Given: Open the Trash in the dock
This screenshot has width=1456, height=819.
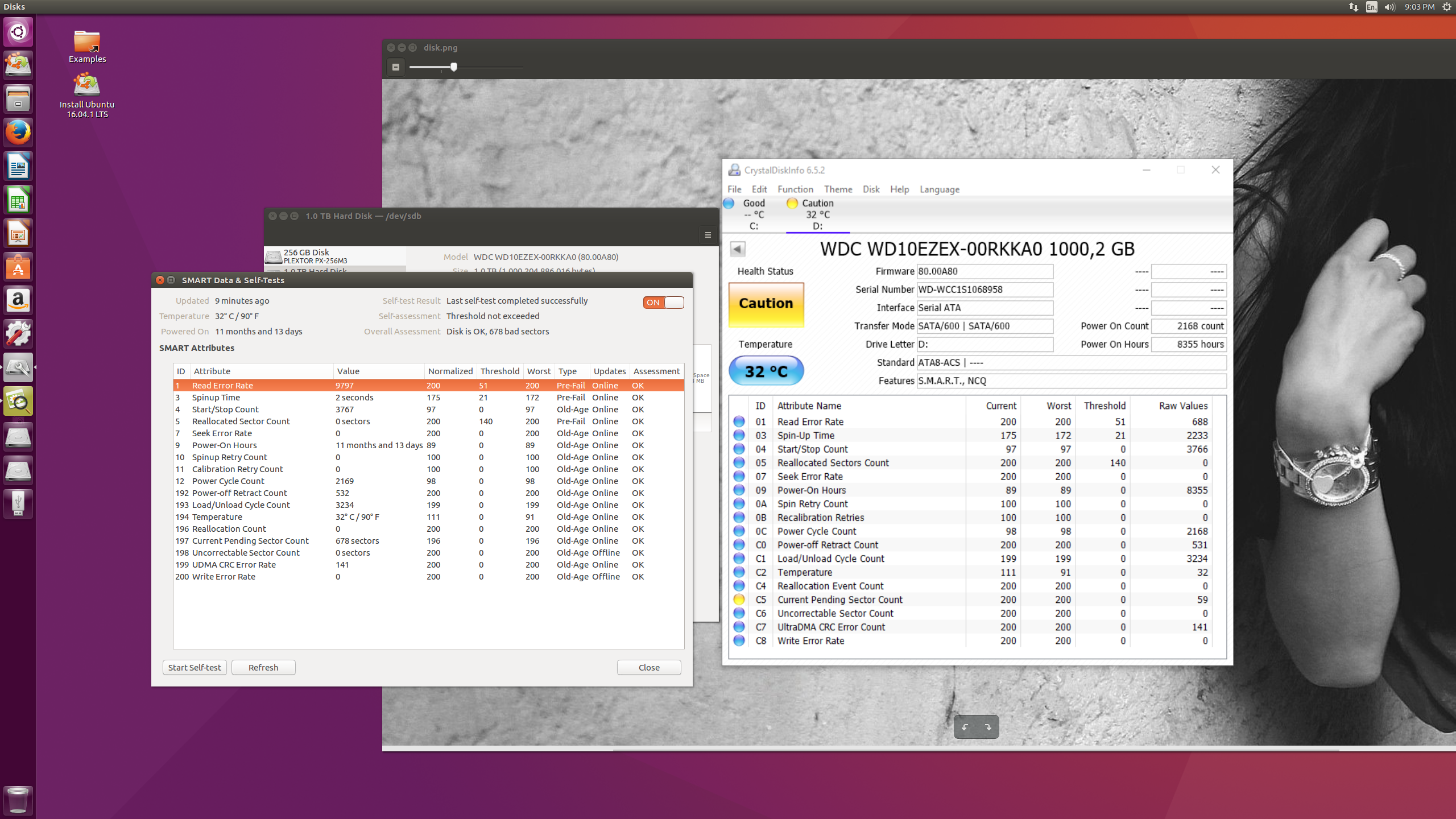Looking at the screenshot, I should (x=18, y=800).
